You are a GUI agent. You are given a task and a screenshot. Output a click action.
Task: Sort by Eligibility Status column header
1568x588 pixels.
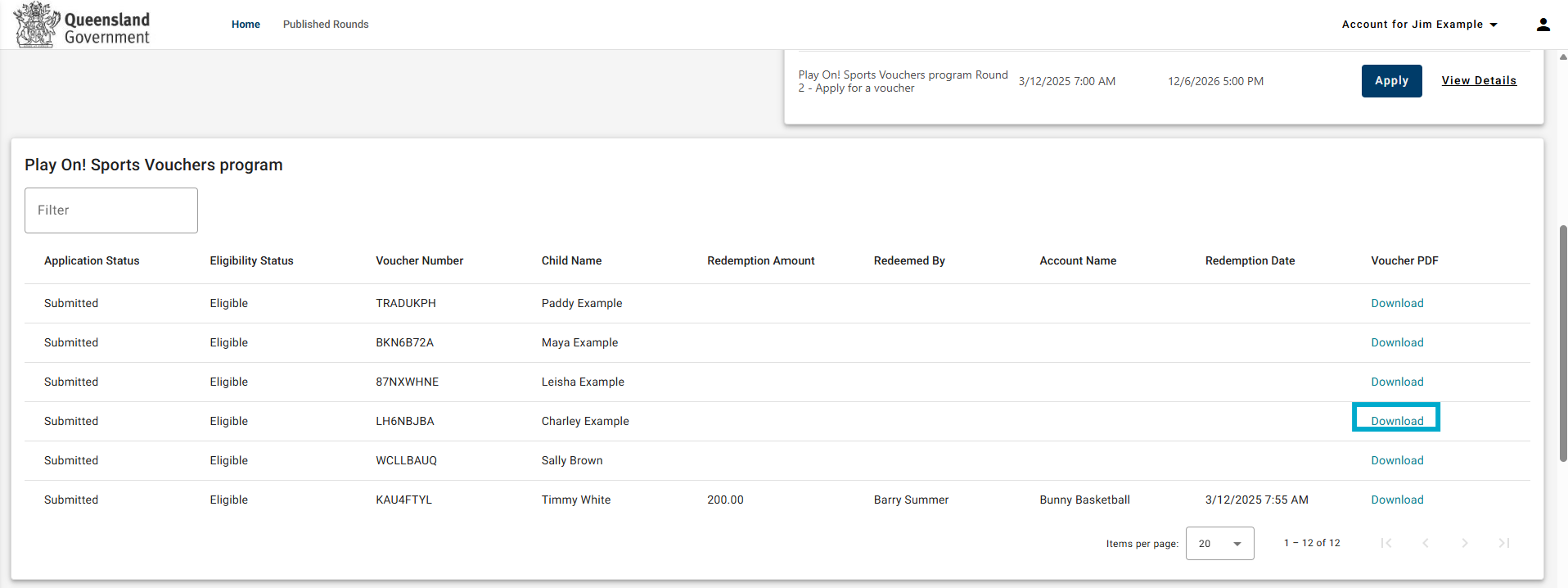click(x=251, y=260)
